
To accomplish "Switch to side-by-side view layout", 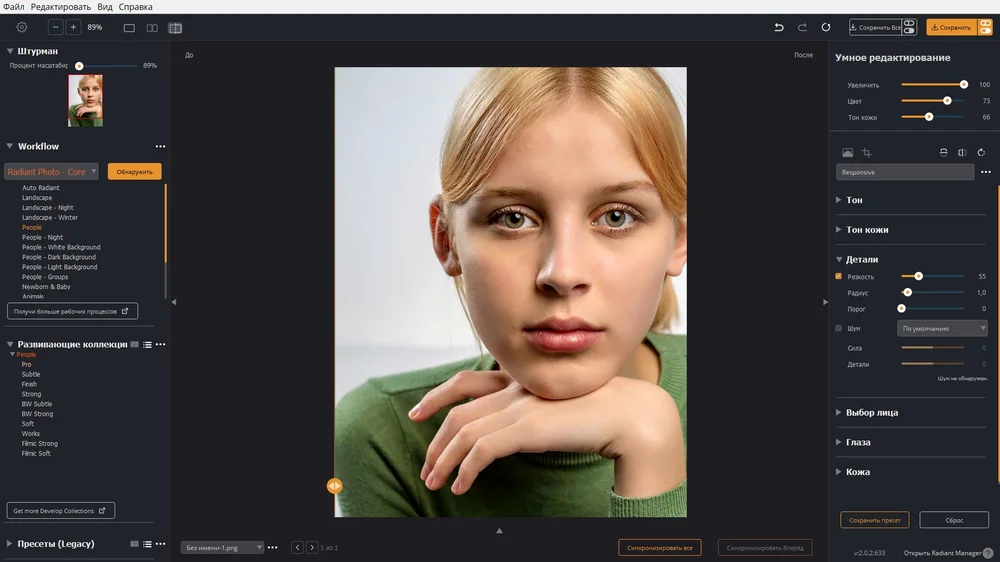I will [152, 28].
